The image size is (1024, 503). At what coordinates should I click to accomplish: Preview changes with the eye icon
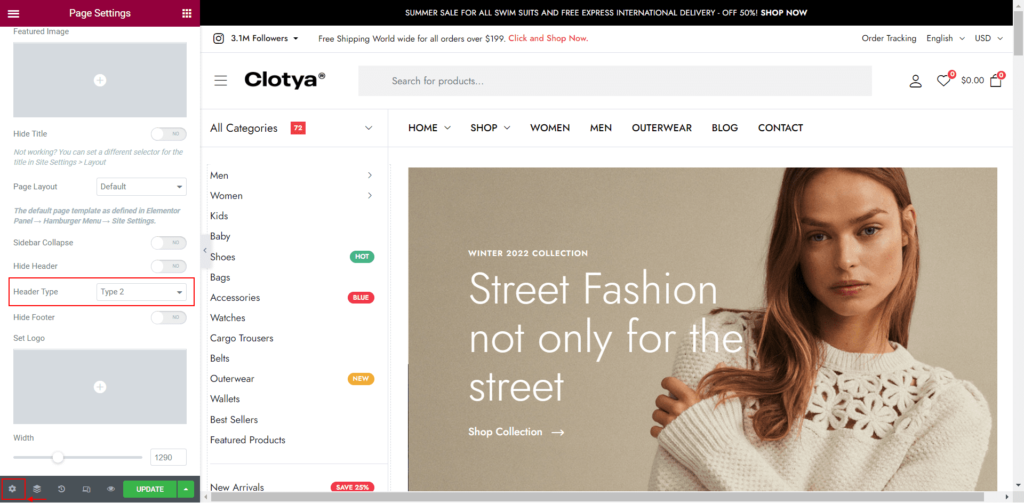coord(111,489)
